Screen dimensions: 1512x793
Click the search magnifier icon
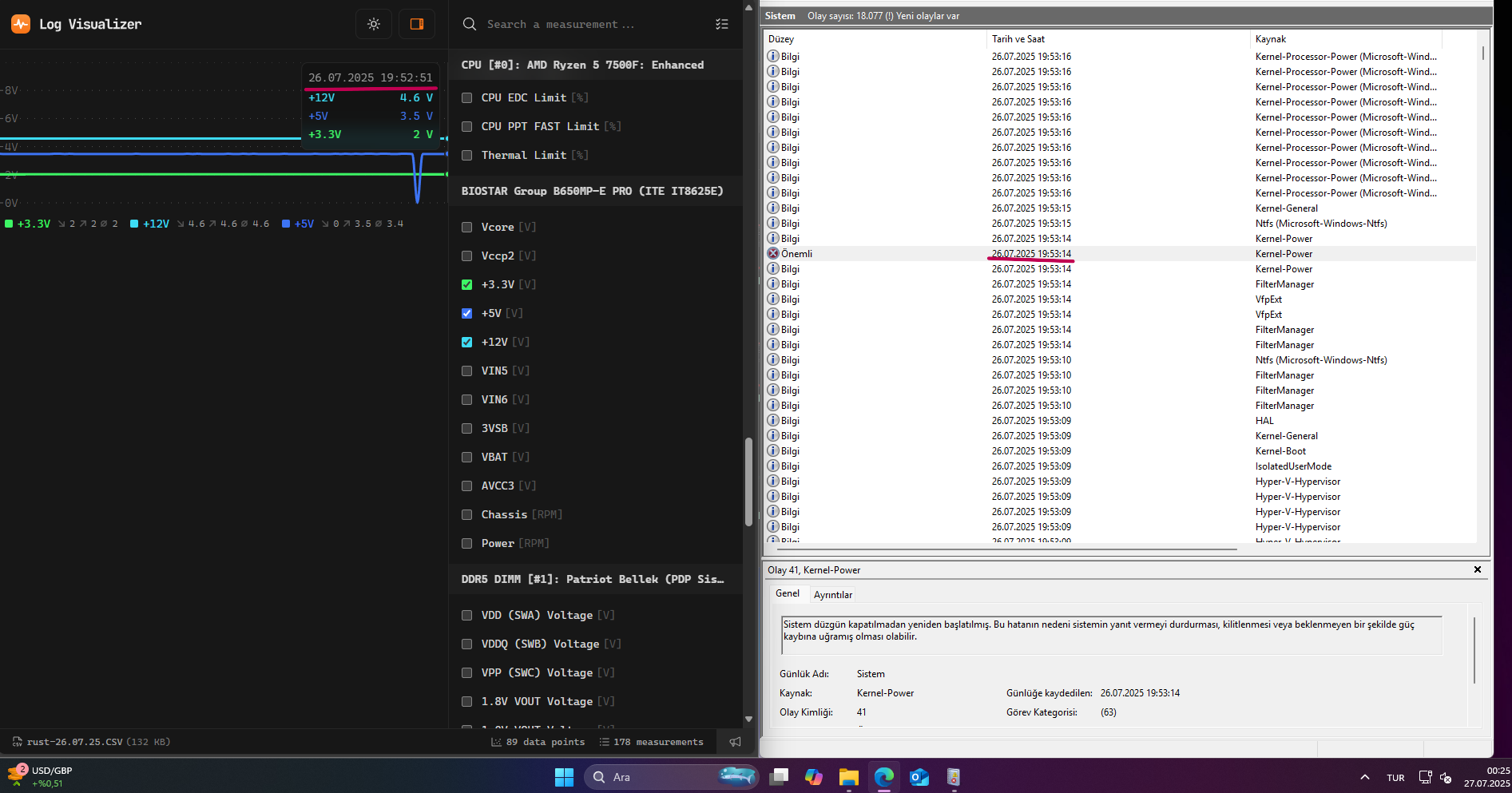[x=470, y=24]
